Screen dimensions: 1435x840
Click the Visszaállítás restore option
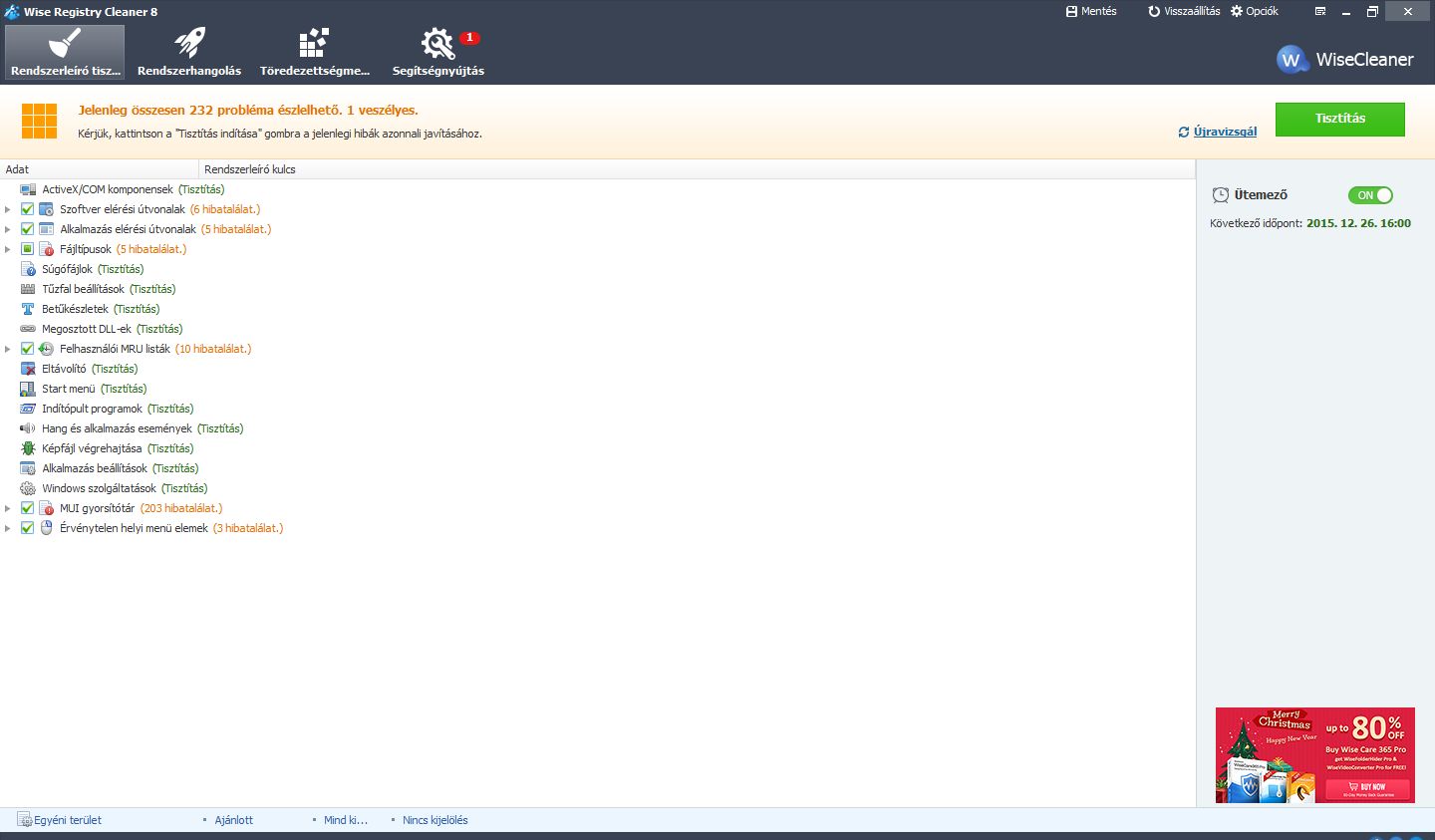1184,11
